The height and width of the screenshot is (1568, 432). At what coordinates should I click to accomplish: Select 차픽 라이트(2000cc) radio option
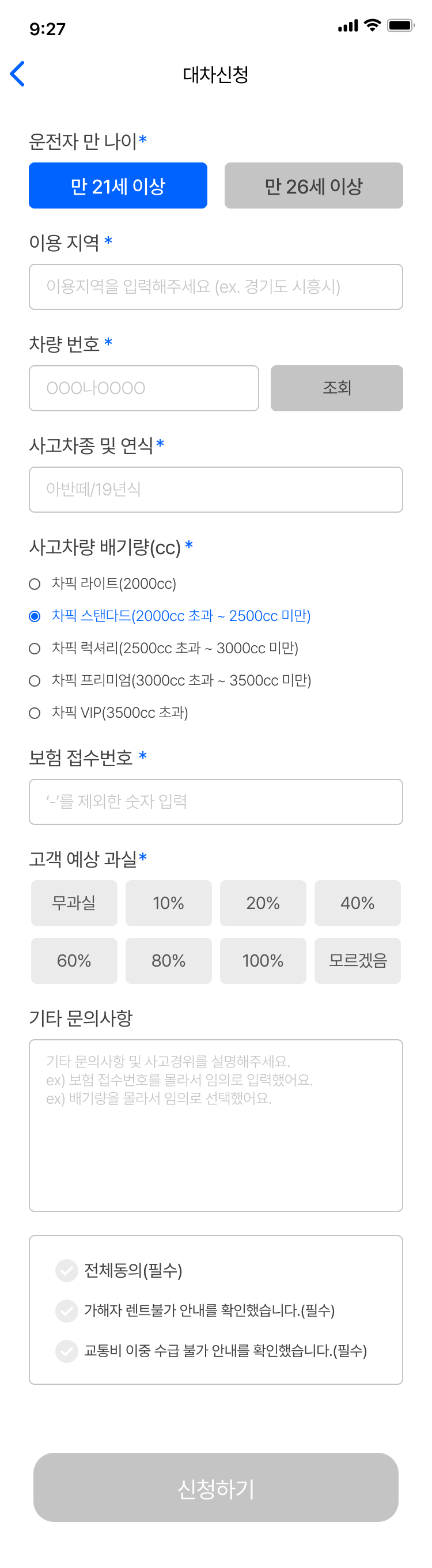point(35,584)
